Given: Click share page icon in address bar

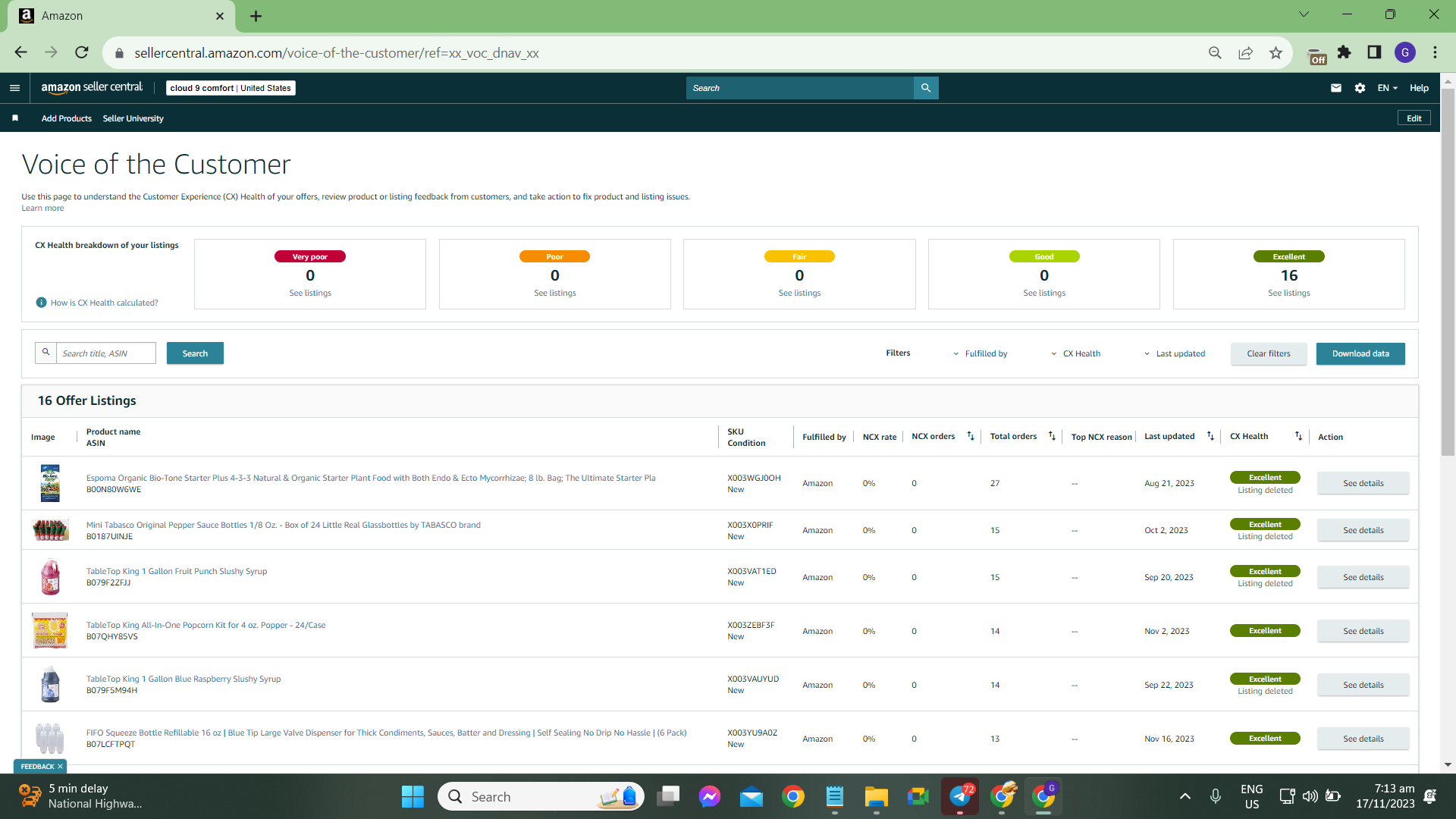Looking at the screenshot, I should pos(1245,52).
